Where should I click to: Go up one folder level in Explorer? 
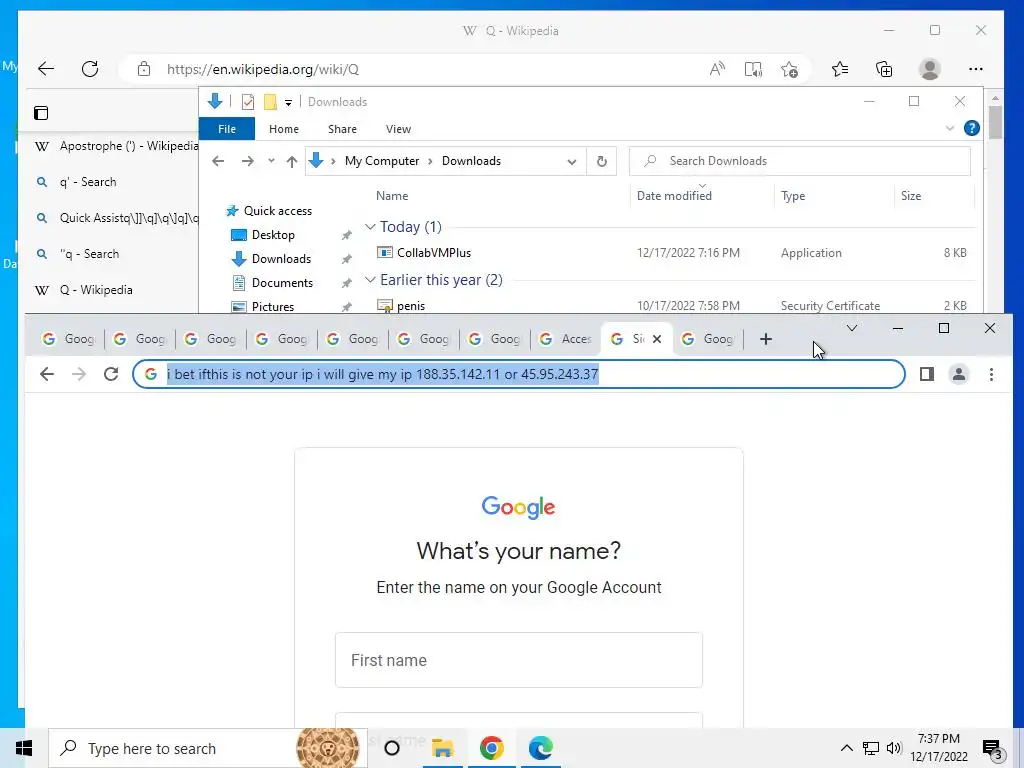click(292, 161)
